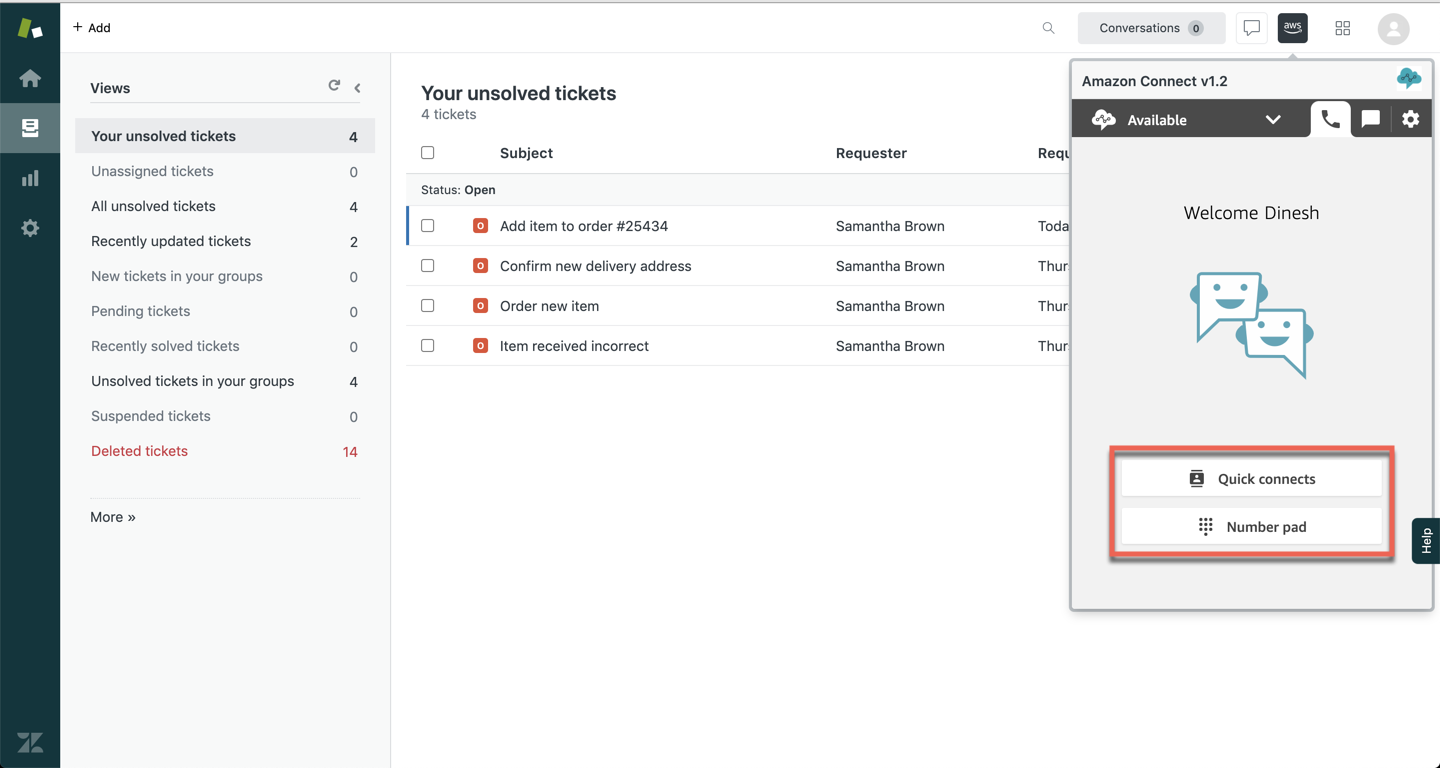Click the search magnifier icon
The height and width of the screenshot is (768, 1440).
(x=1048, y=28)
